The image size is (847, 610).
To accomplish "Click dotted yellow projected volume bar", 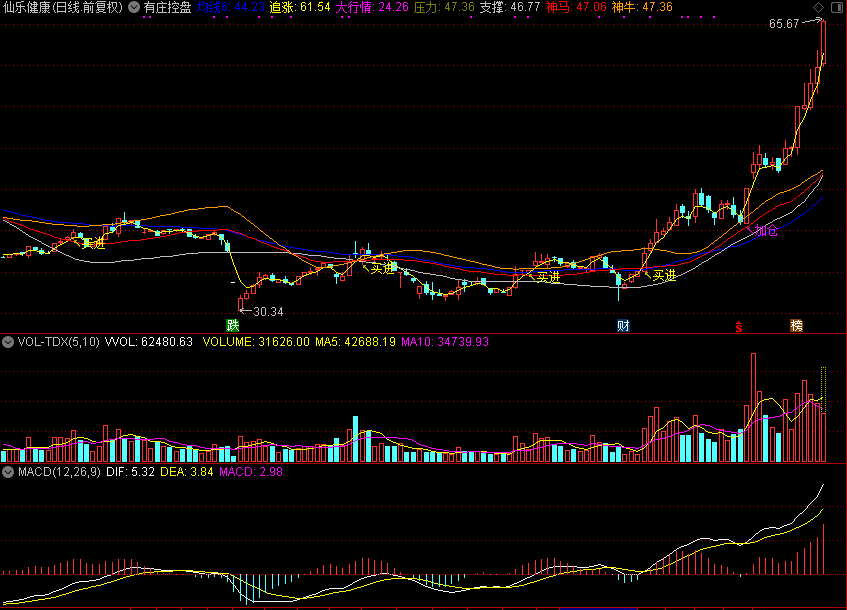I will click(x=823, y=389).
